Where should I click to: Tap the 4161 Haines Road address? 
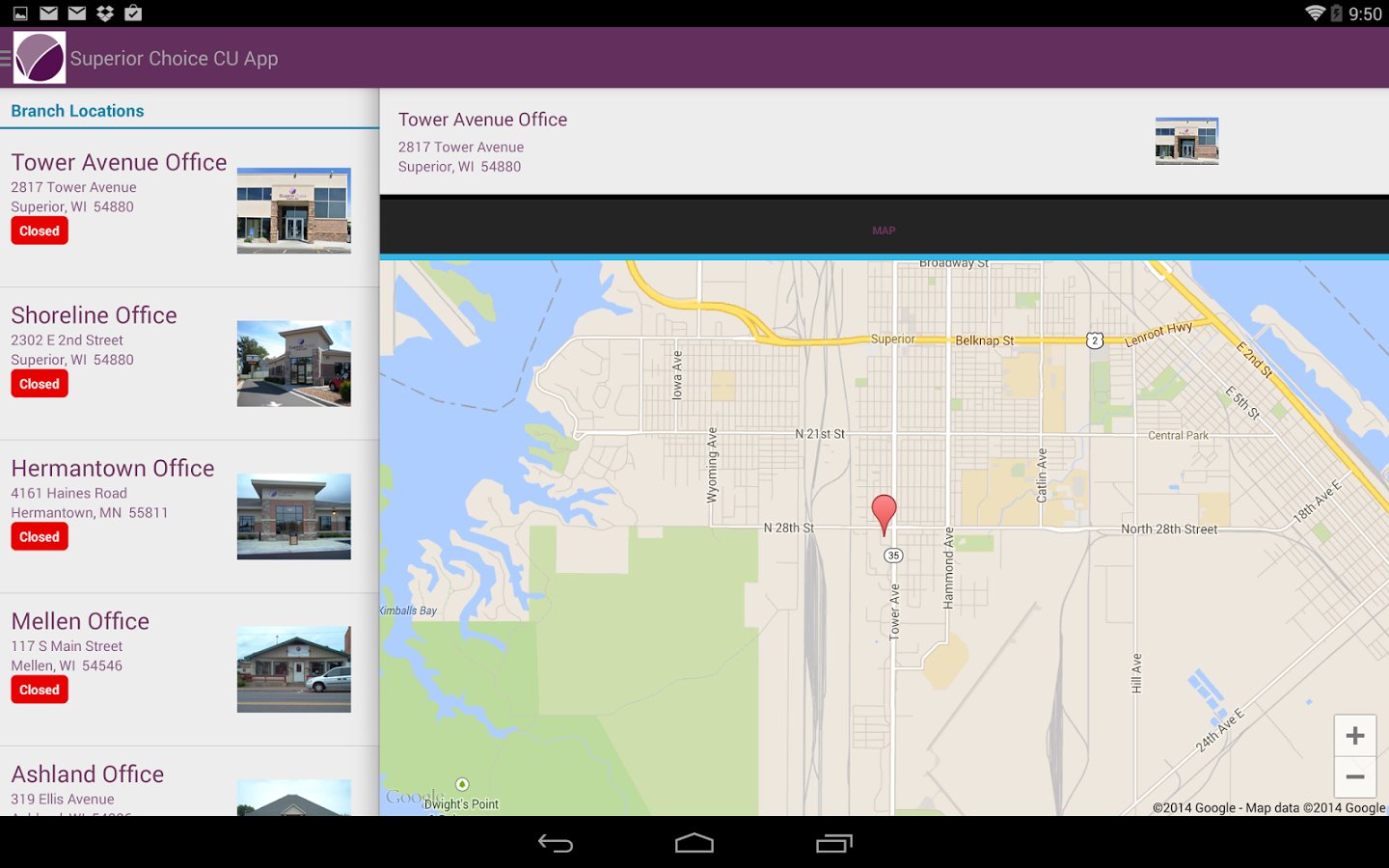[68, 493]
